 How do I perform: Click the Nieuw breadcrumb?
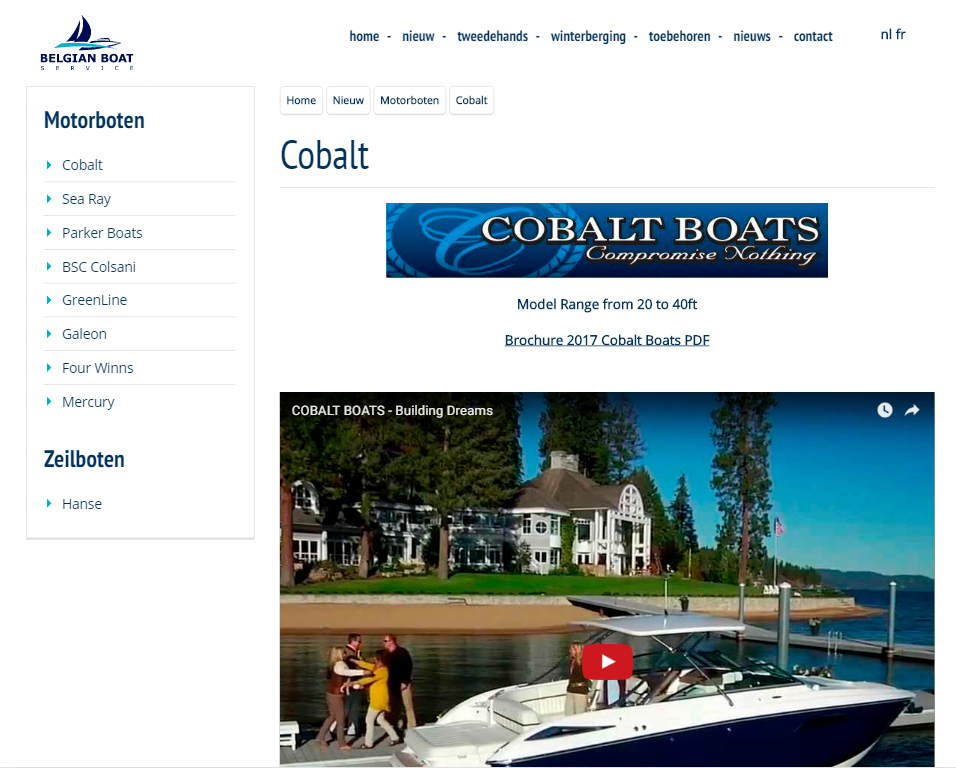pyautogui.click(x=348, y=101)
